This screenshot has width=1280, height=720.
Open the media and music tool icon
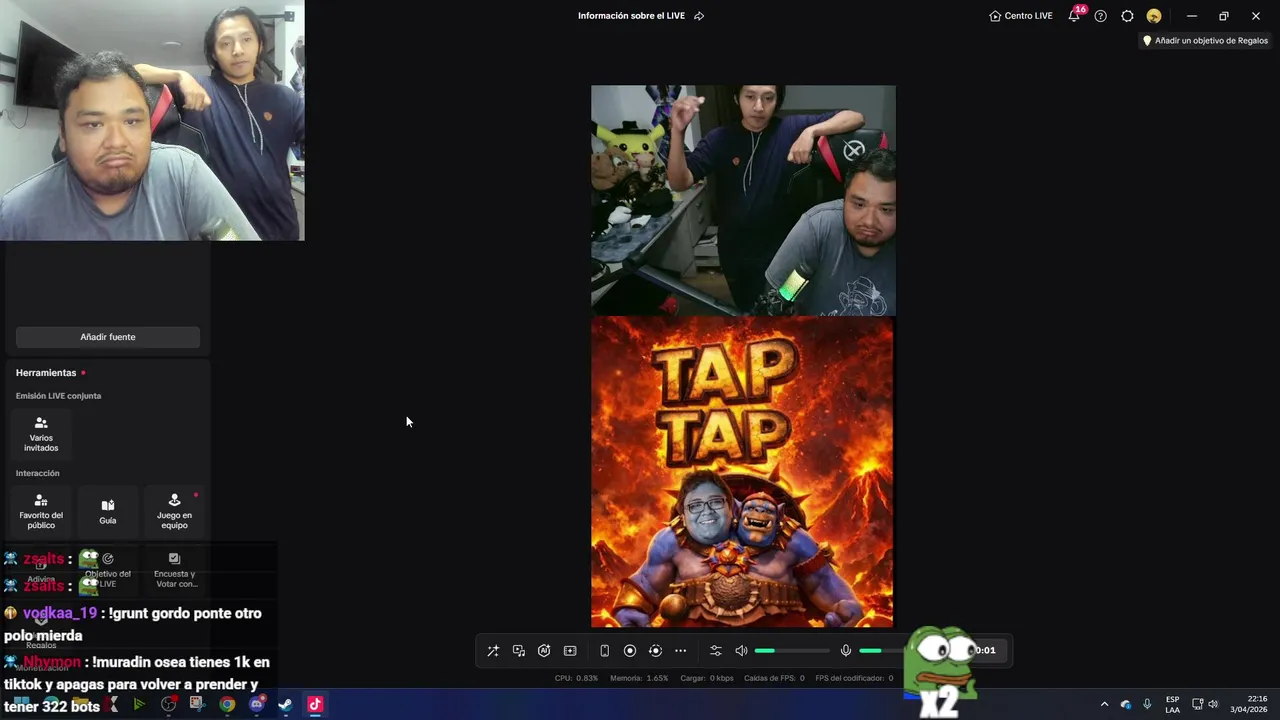click(x=519, y=651)
